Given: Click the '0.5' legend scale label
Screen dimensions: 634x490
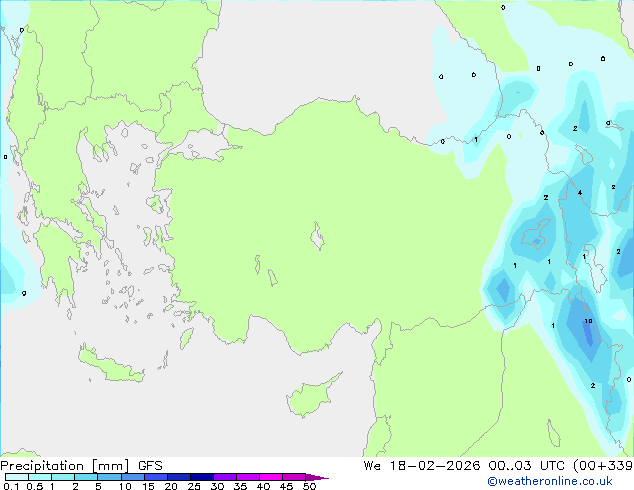Looking at the screenshot, I should point(34,486).
